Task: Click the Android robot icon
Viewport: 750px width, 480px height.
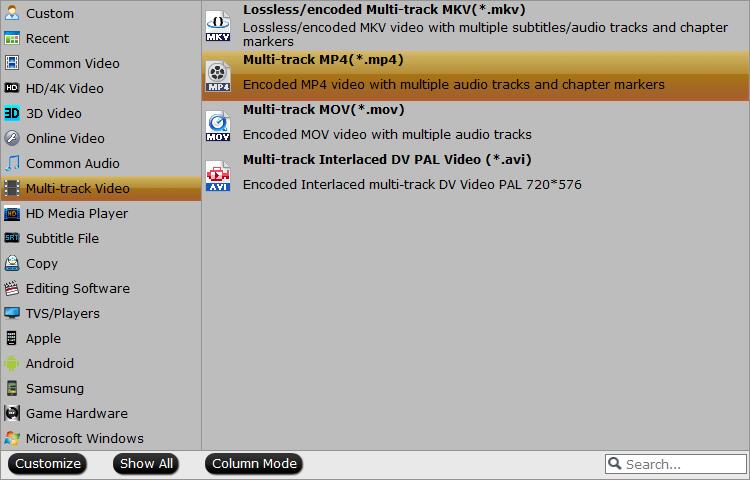Action: [11, 363]
